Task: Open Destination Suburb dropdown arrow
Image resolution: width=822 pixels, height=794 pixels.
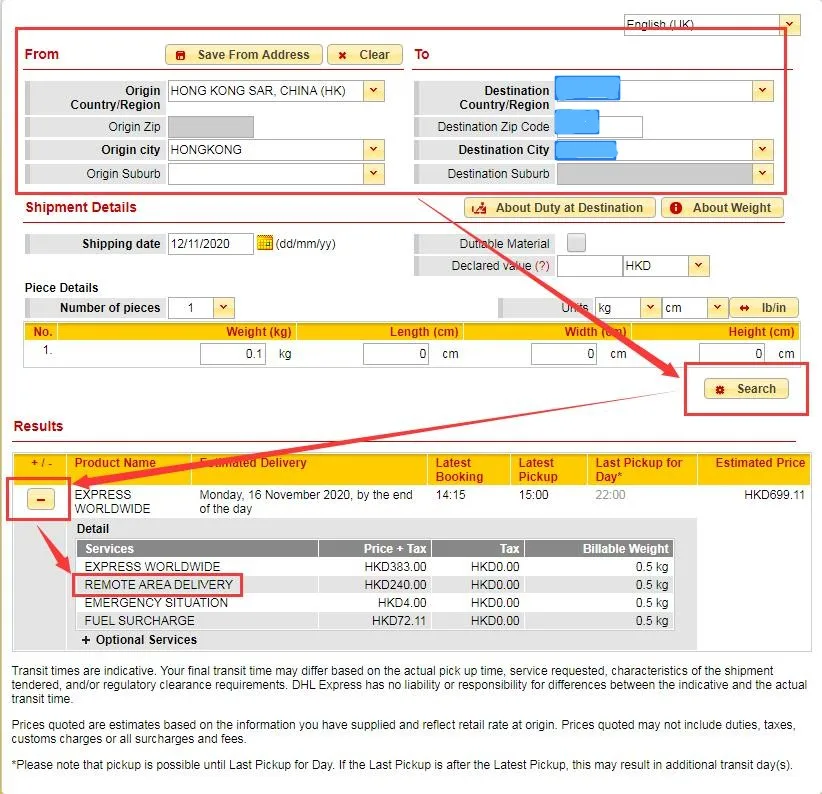Action: [762, 173]
